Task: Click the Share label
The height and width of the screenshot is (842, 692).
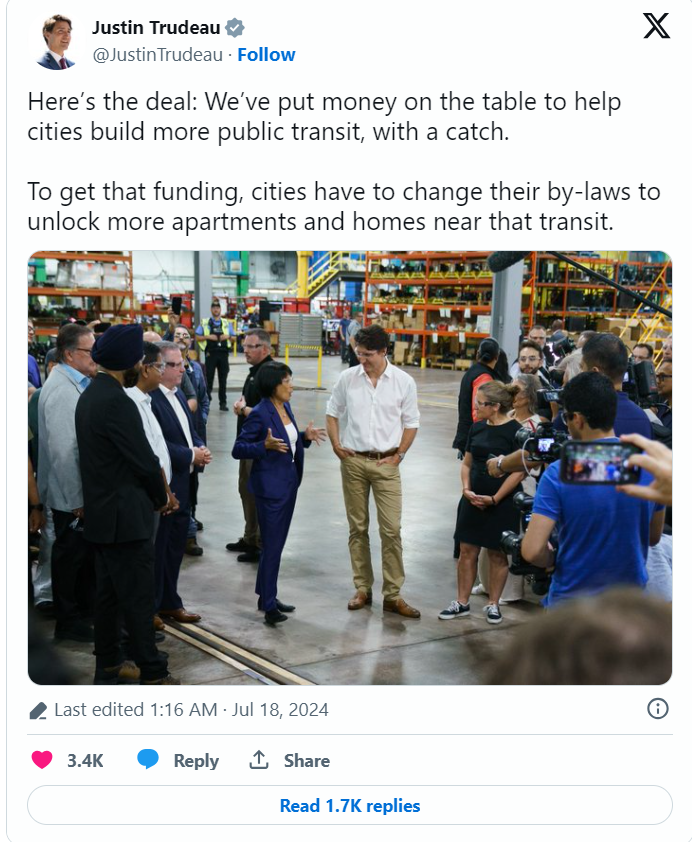Action: [307, 760]
